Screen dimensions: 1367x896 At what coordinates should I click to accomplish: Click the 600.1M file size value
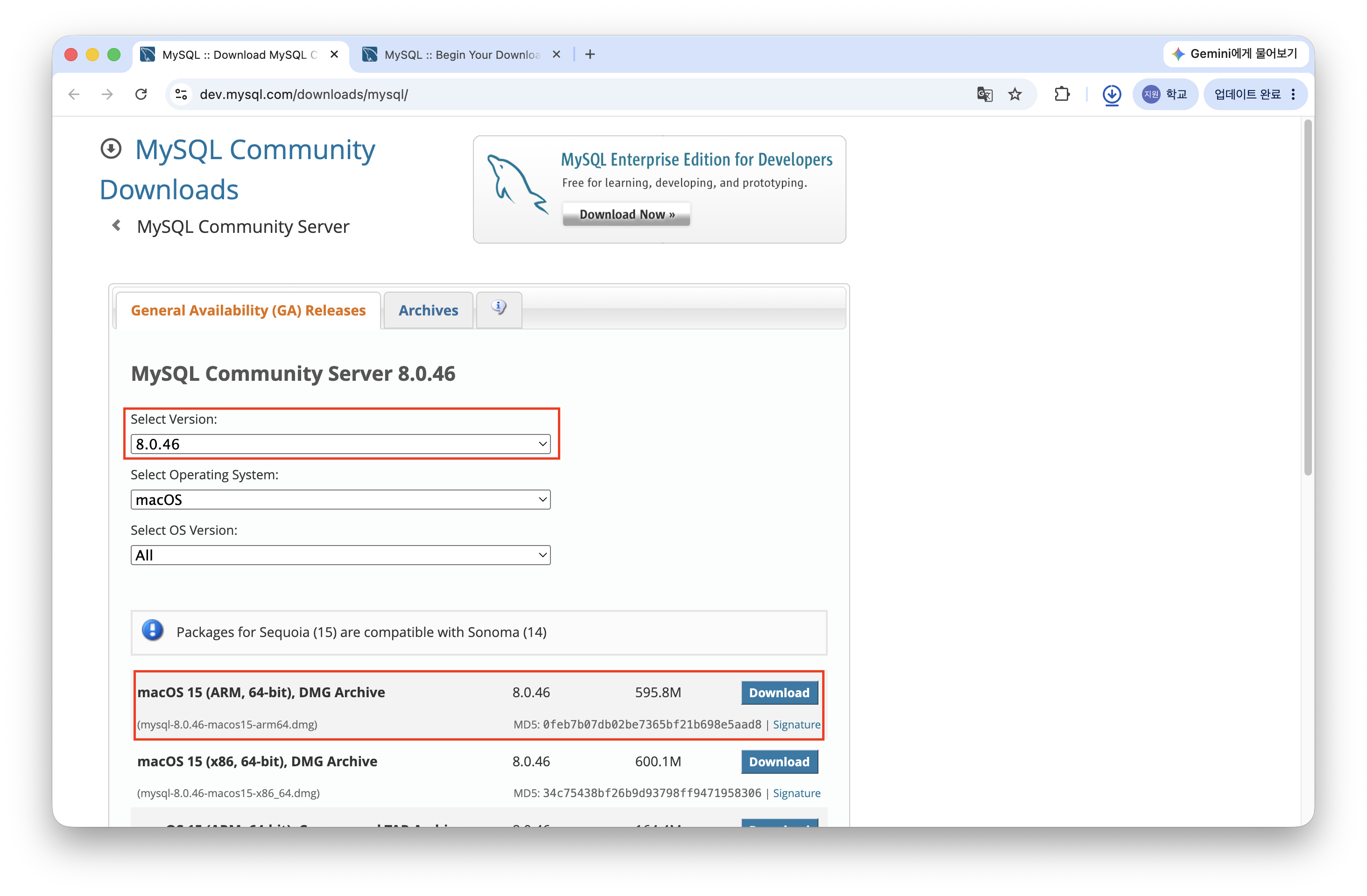pos(658,762)
